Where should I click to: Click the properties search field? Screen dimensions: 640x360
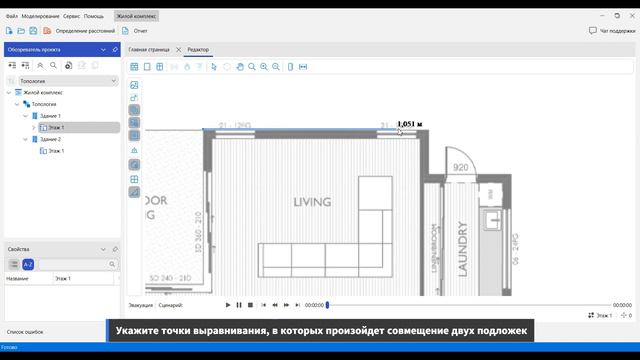pos(78,264)
